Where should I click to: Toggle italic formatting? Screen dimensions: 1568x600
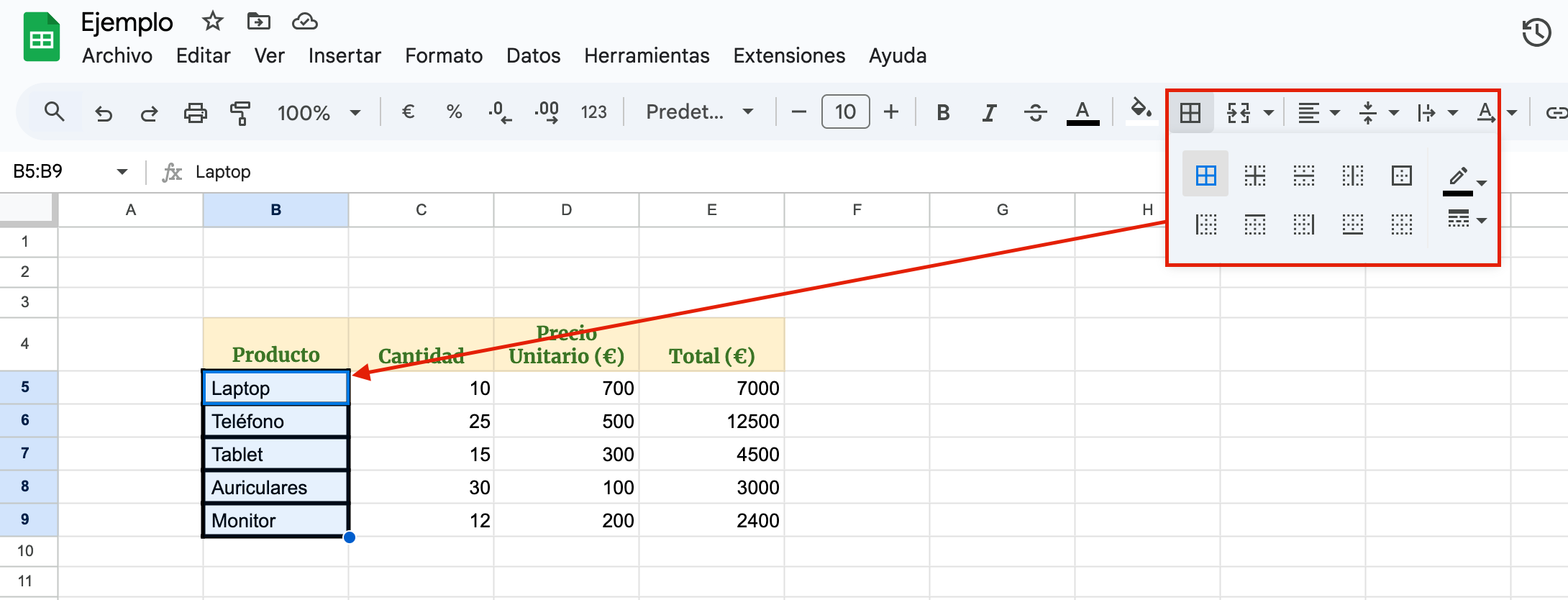pos(990,113)
